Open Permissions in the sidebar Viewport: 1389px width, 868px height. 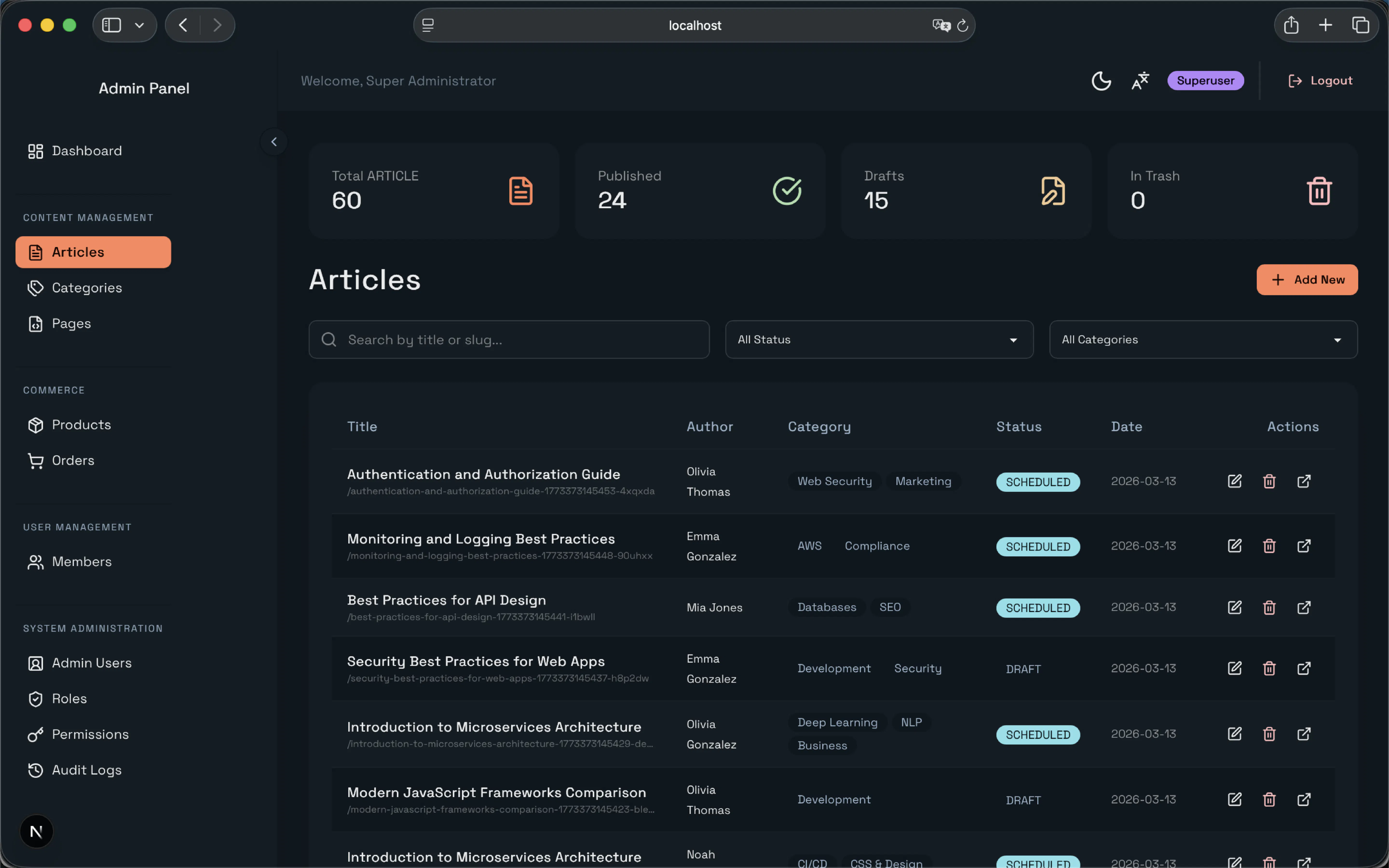point(93,734)
